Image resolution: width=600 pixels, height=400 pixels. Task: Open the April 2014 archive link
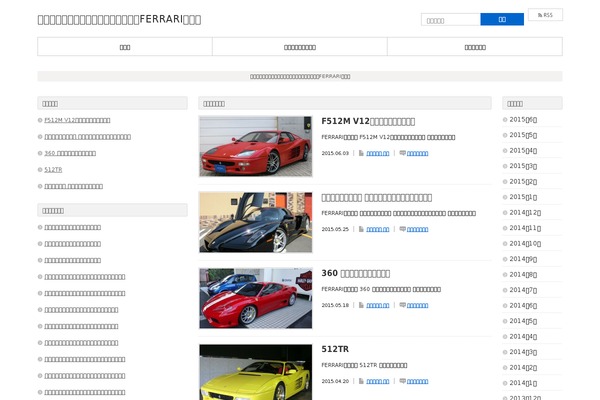click(x=523, y=336)
